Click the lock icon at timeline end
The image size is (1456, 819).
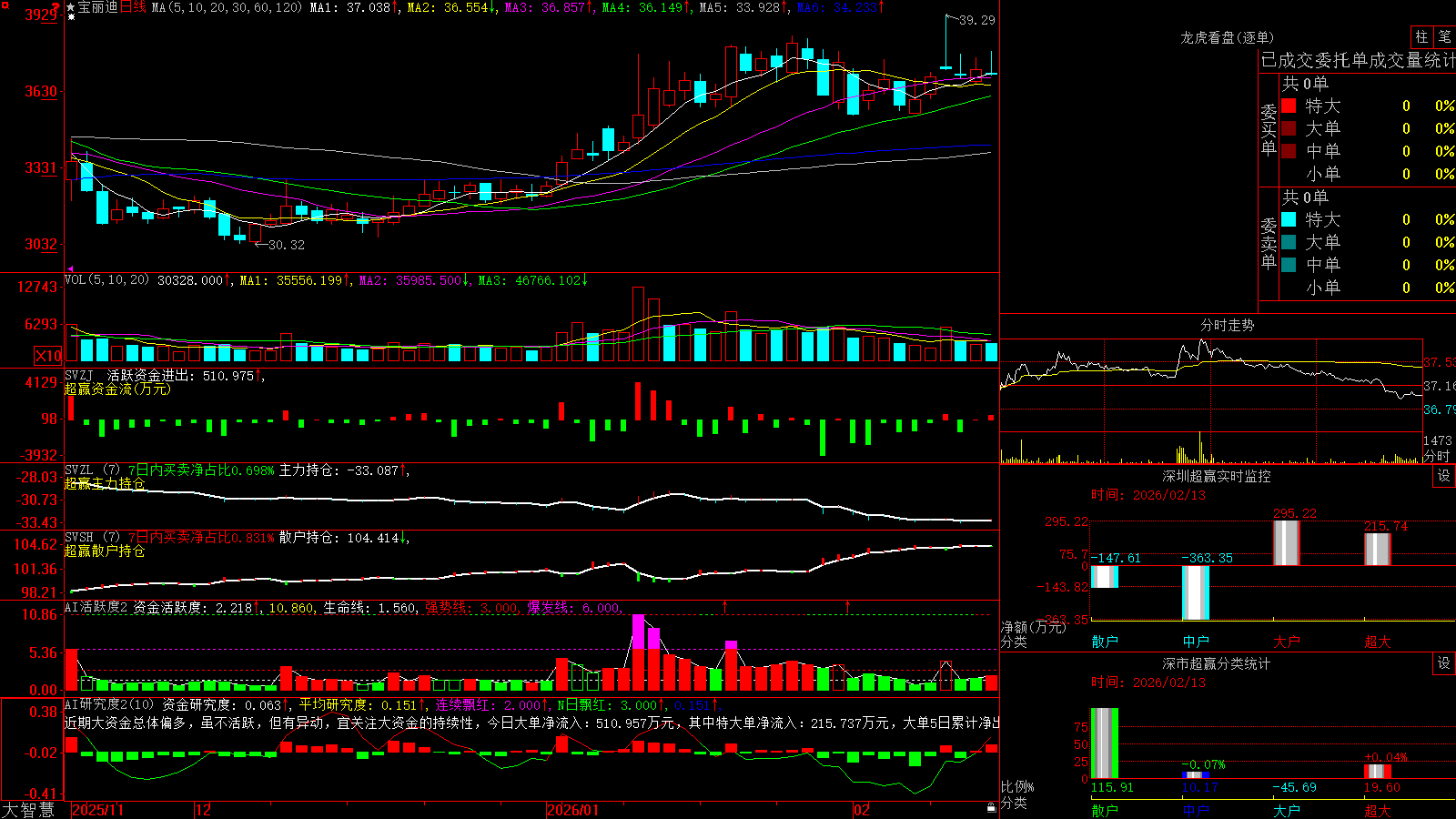991,808
